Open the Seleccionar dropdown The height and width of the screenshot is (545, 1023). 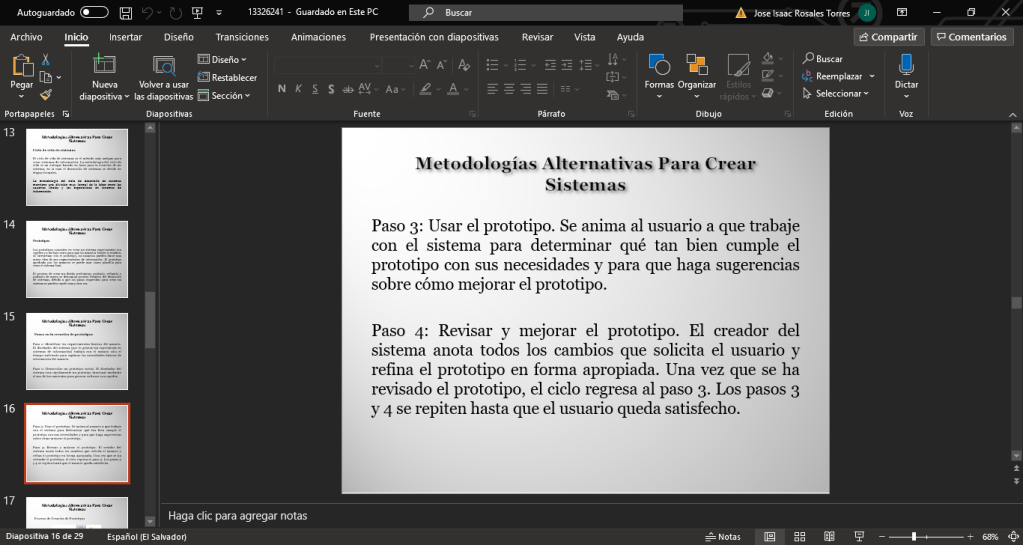[x=838, y=94]
